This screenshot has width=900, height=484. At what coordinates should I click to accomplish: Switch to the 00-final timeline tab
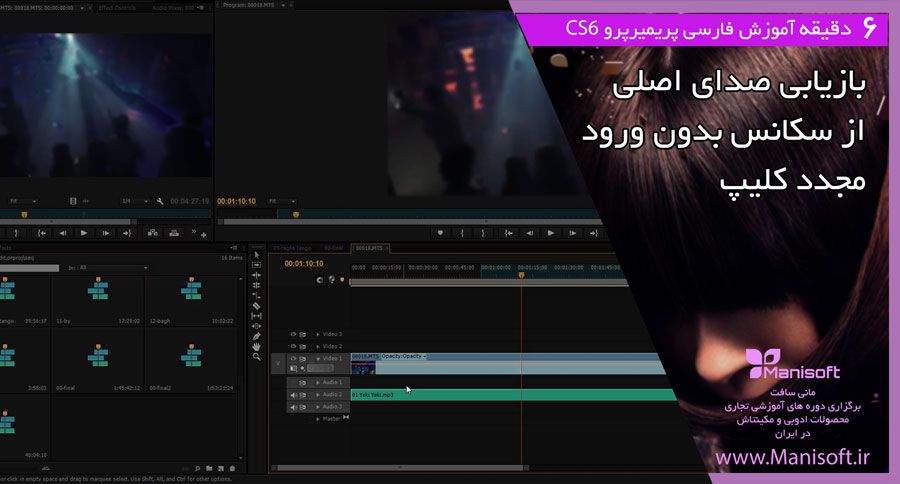(x=333, y=248)
